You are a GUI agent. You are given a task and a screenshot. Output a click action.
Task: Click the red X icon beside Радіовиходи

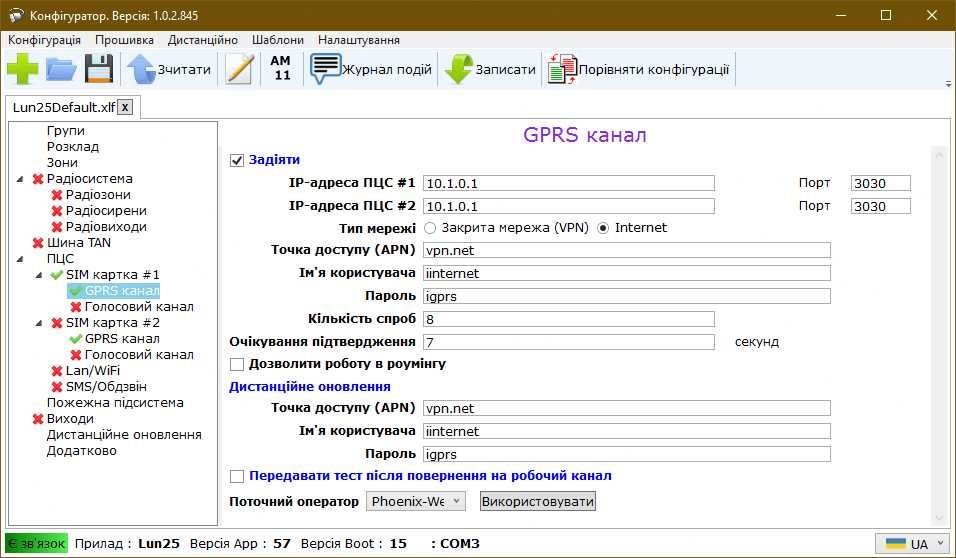point(57,227)
